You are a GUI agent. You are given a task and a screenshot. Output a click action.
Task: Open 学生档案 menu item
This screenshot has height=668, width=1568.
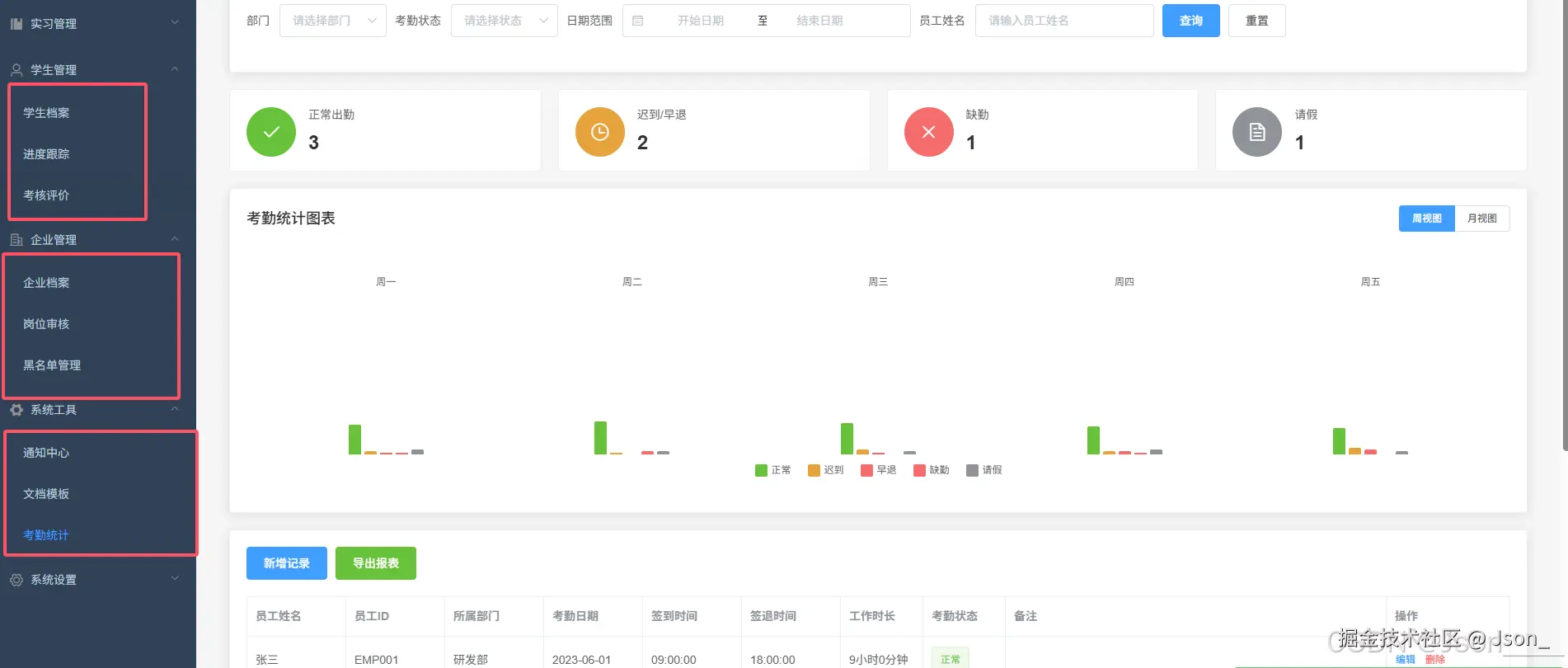click(x=46, y=113)
